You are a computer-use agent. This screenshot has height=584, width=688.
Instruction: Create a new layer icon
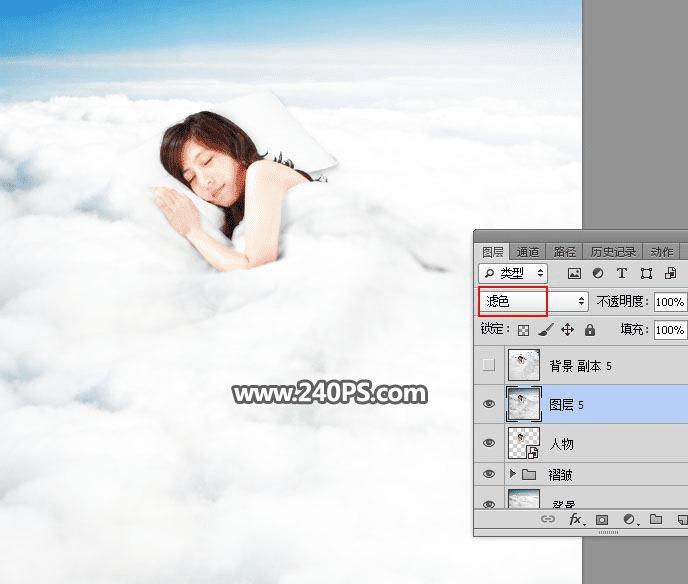click(x=682, y=520)
